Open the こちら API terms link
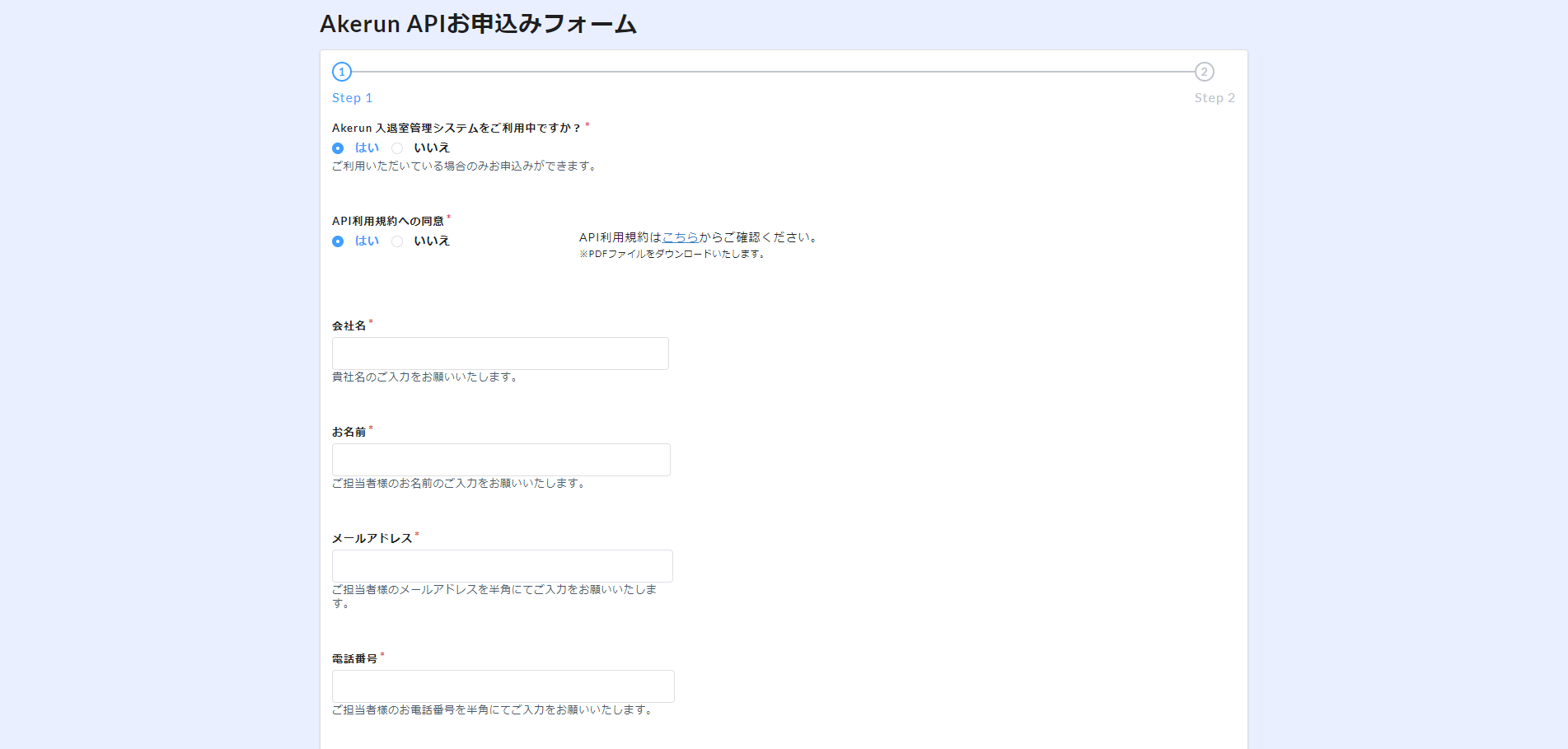The image size is (1568, 749). point(681,237)
